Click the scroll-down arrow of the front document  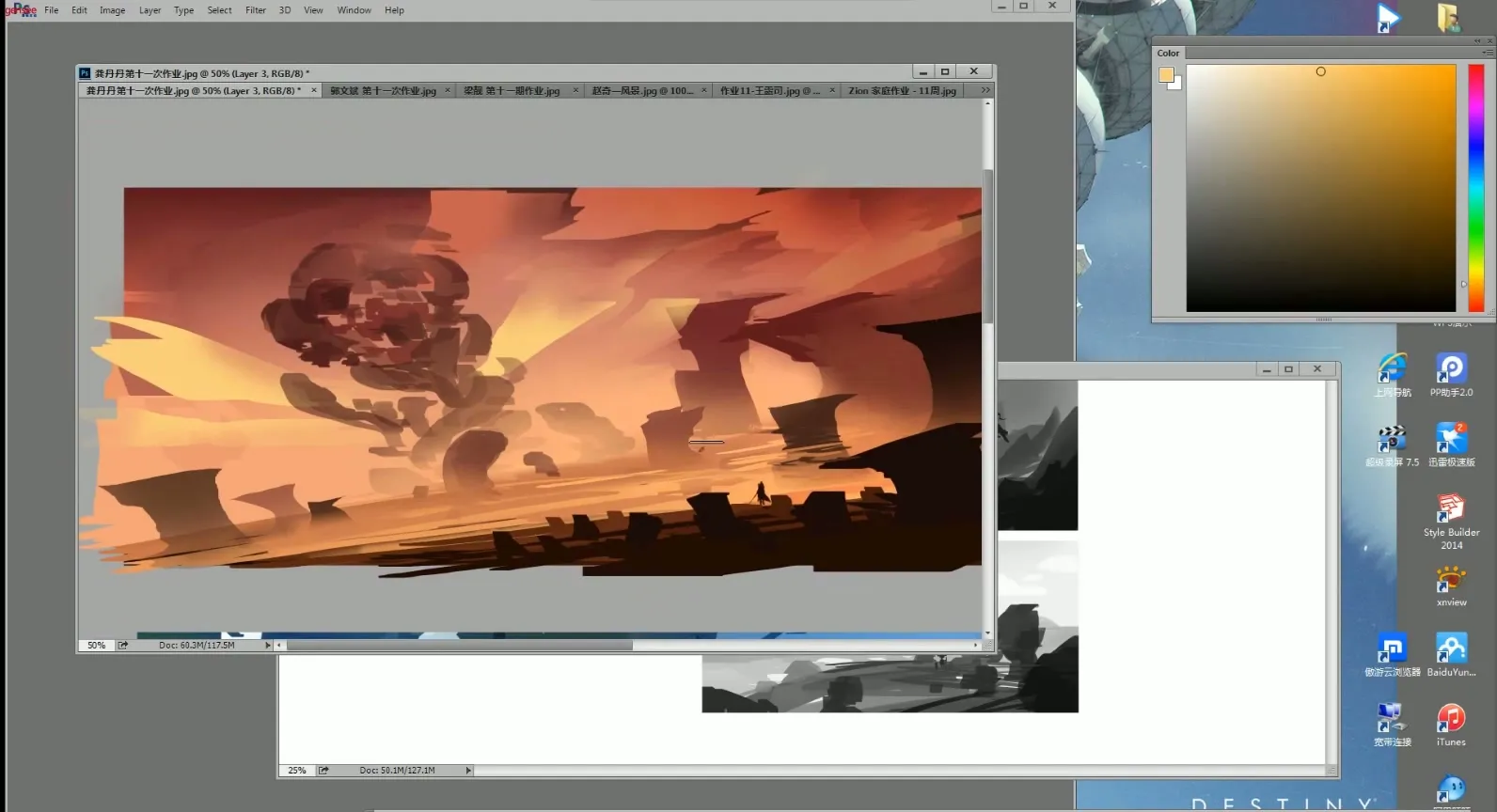(987, 634)
